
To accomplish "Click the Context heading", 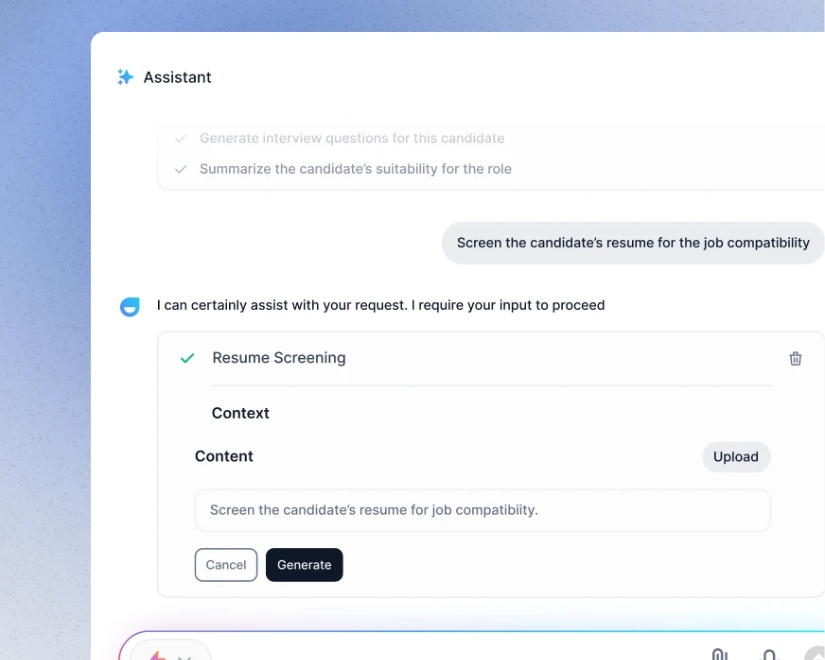I will pos(240,413).
